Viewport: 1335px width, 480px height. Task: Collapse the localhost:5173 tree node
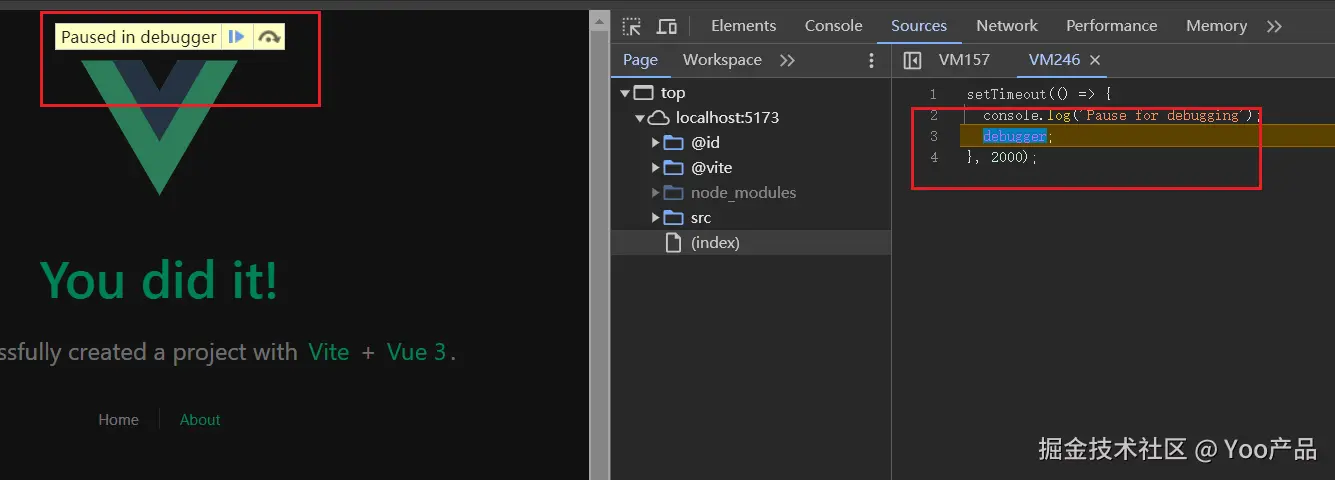click(640, 118)
